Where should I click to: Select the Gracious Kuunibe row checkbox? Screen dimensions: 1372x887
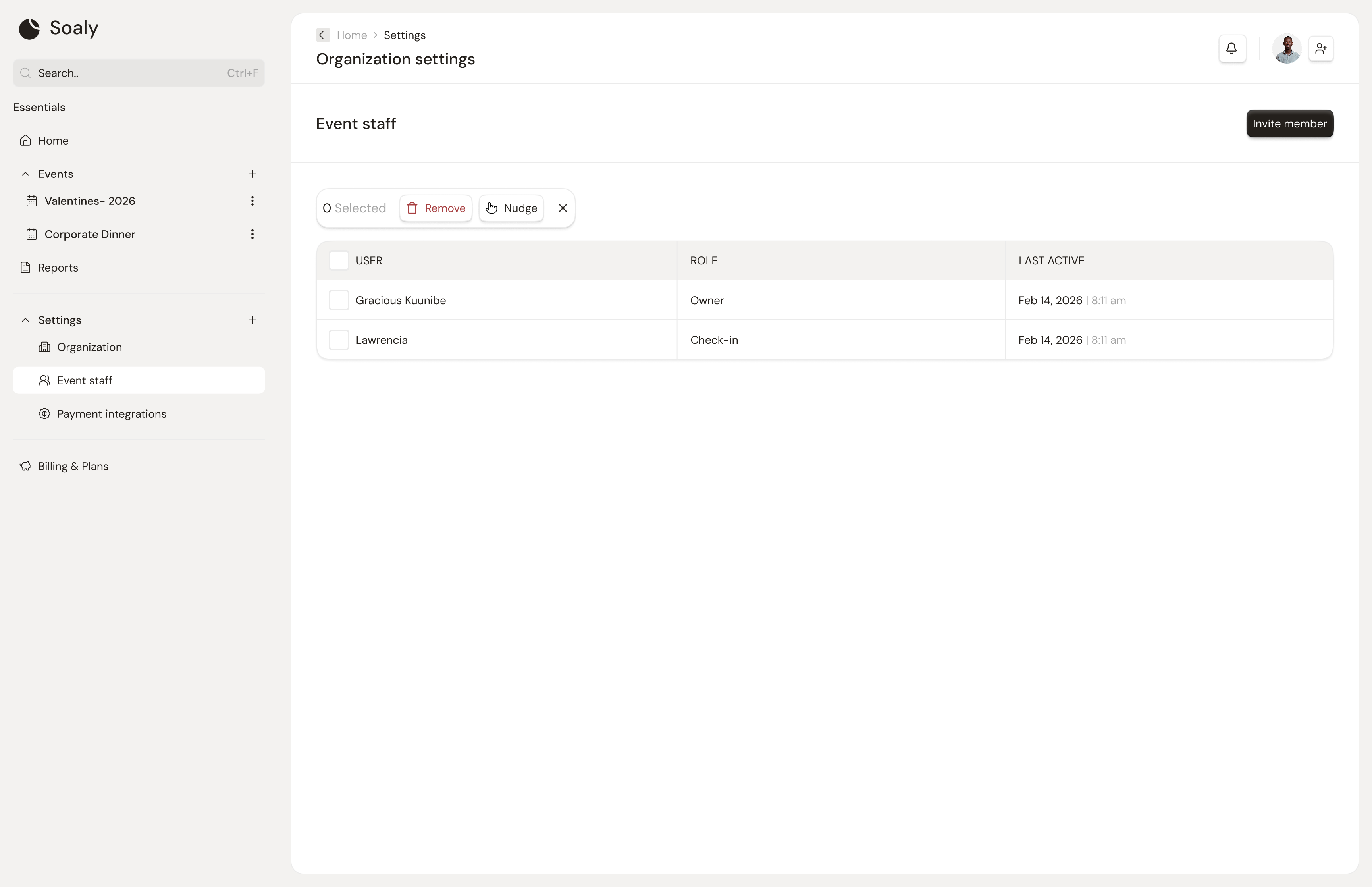[x=339, y=301]
